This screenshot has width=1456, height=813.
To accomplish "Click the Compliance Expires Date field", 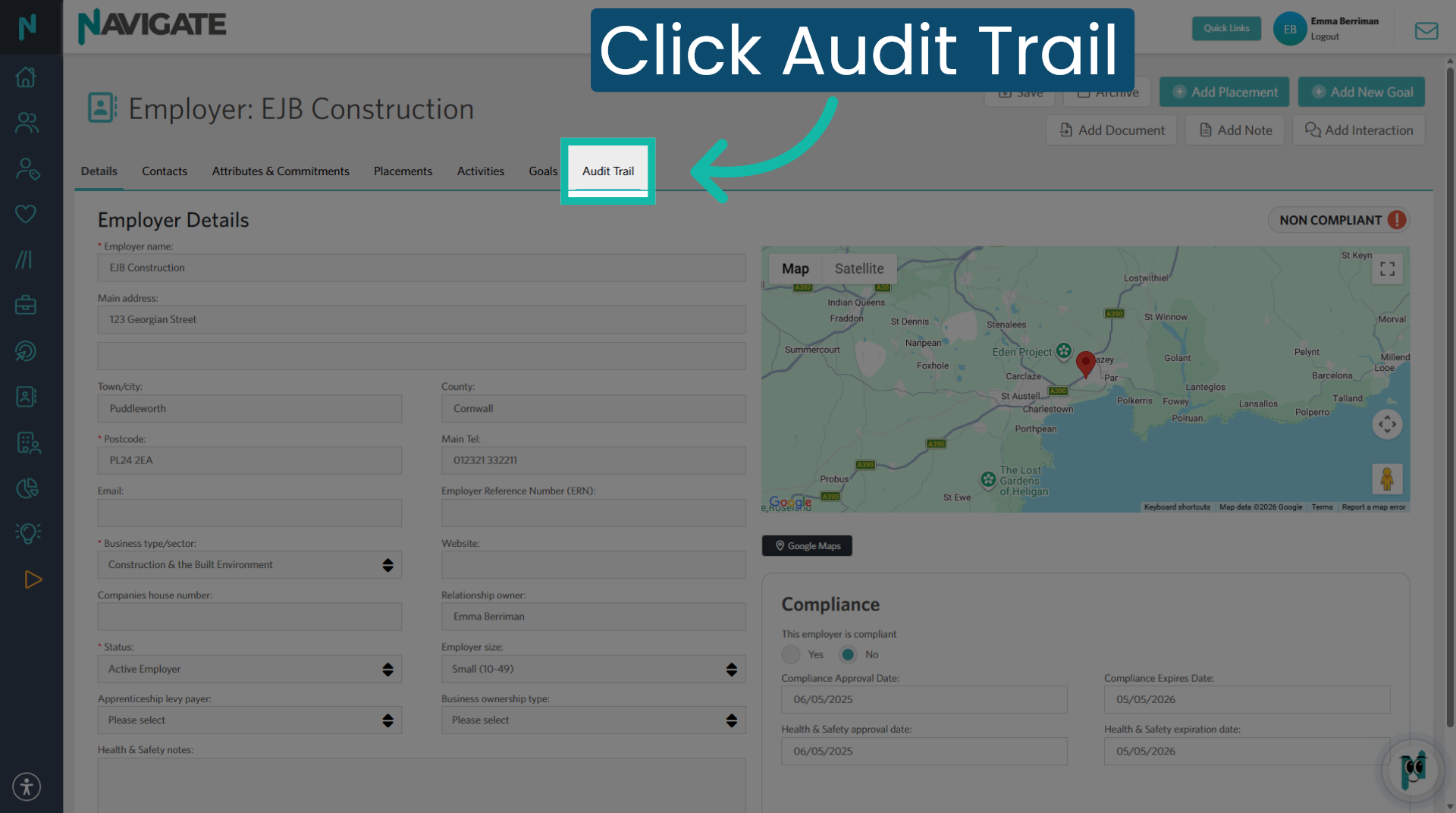I will click(x=1247, y=699).
